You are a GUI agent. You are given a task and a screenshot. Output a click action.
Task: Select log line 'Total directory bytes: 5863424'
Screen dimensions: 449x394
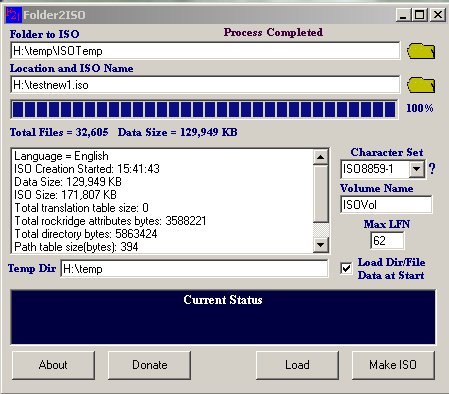pos(86,234)
